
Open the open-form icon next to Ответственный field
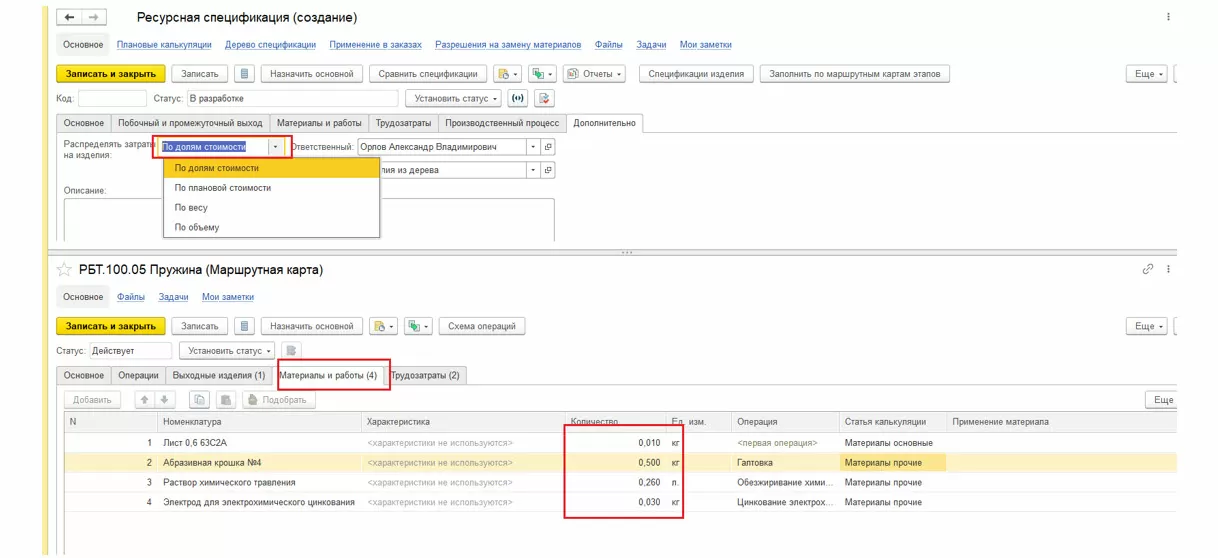coord(548,147)
